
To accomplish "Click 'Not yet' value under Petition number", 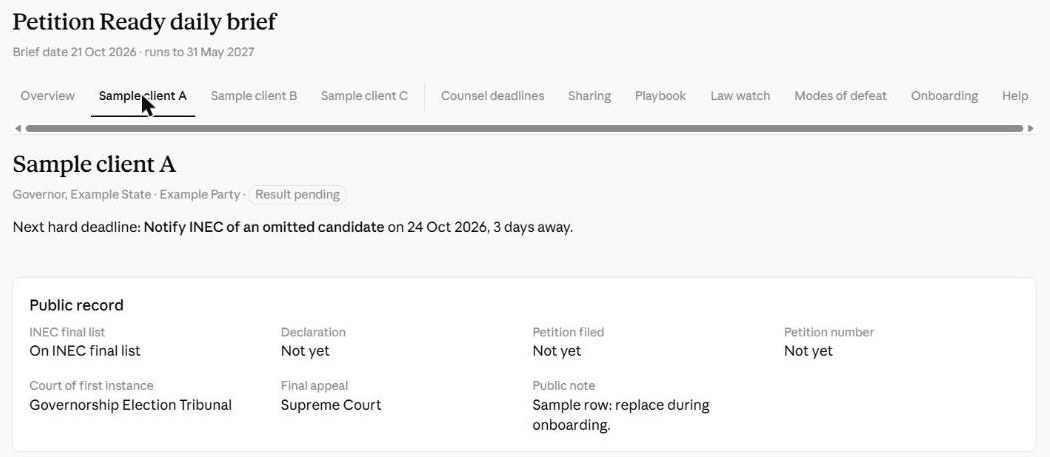I will (808, 351).
